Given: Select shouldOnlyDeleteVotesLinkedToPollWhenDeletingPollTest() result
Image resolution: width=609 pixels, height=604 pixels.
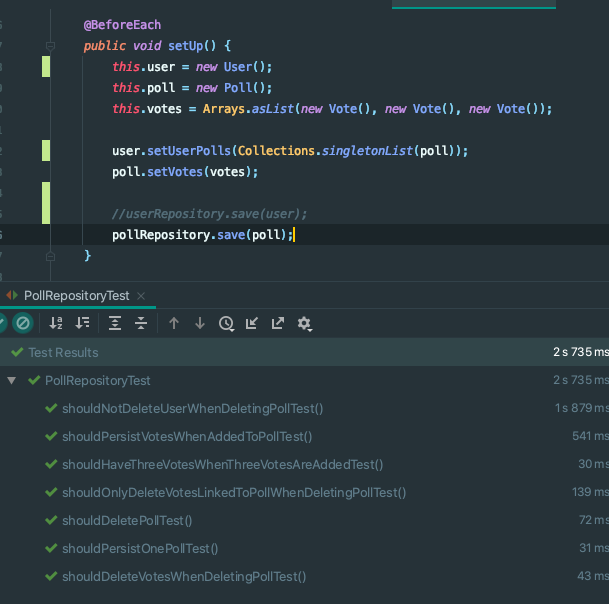Looking at the screenshot, I should pos(304,492).
